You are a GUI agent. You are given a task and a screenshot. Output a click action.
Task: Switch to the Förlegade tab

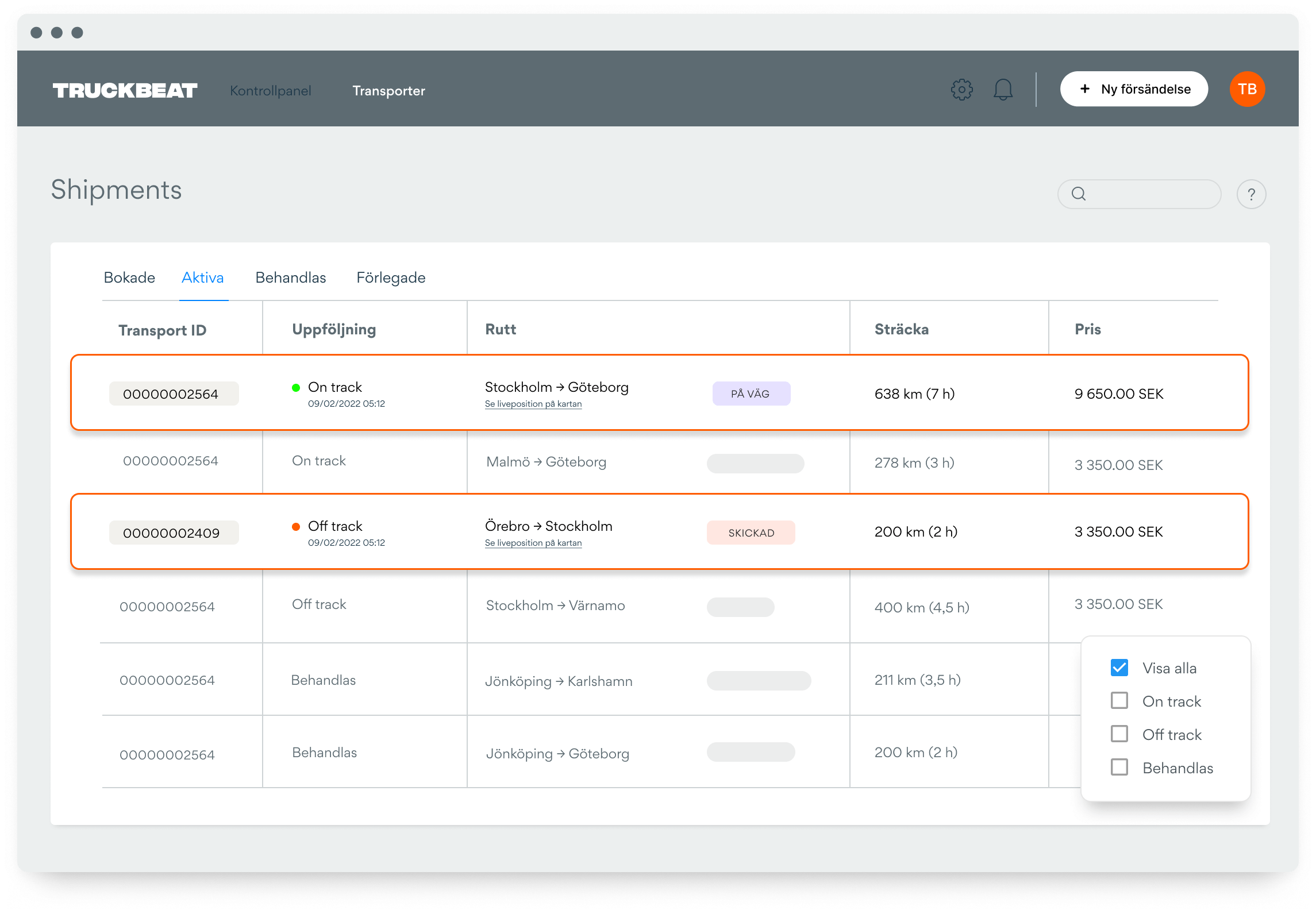point(391,278)
